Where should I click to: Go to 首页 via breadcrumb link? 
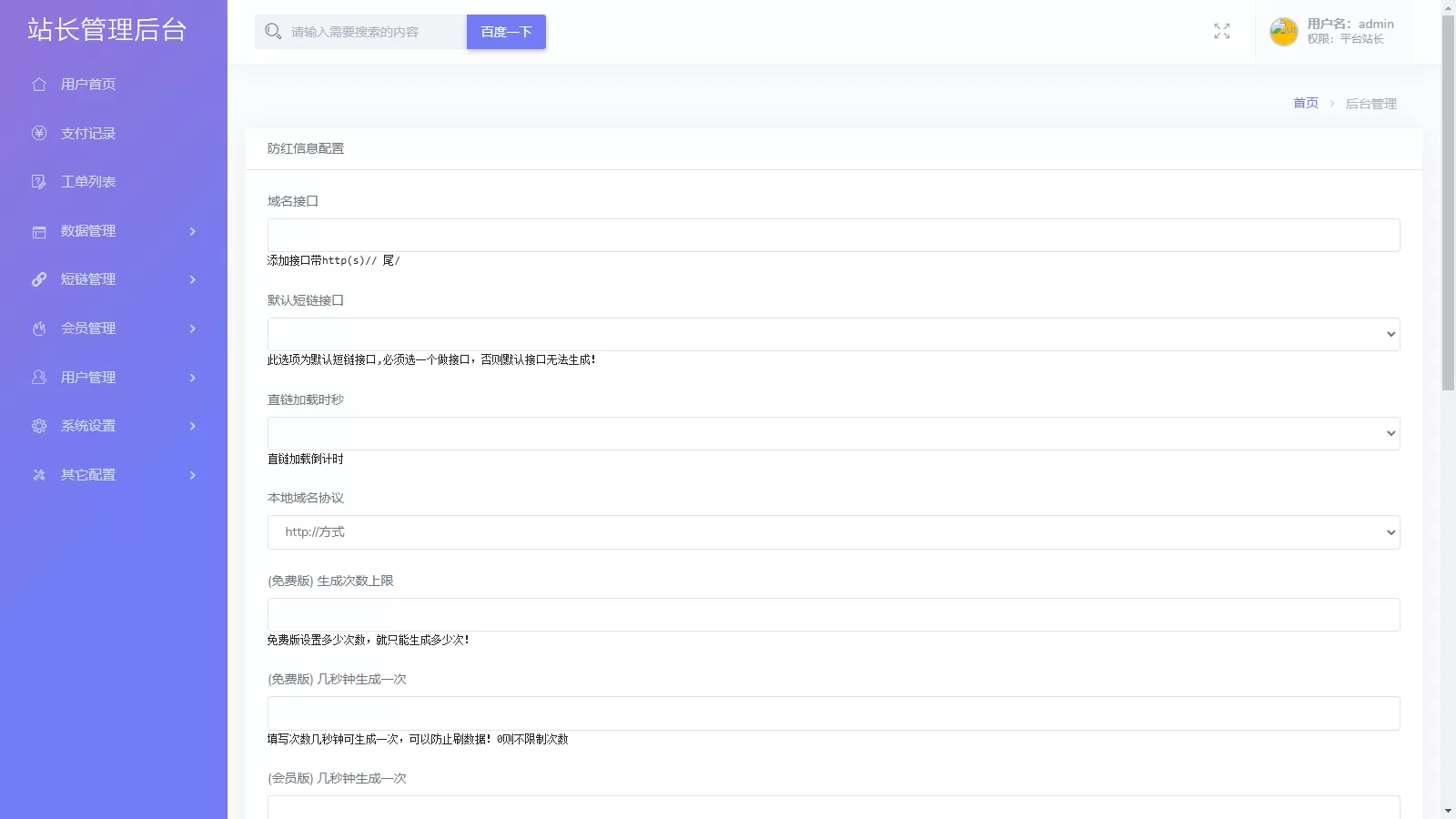pyautogui.click(x=1305, y=104)
